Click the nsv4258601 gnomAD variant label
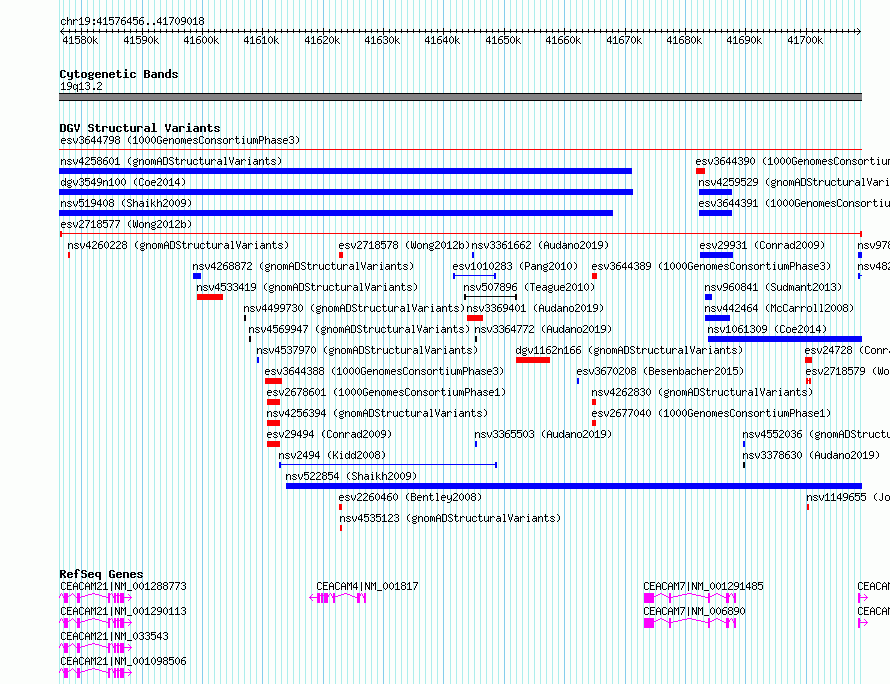This screenshot has width=890, height=684. [171, 161]
